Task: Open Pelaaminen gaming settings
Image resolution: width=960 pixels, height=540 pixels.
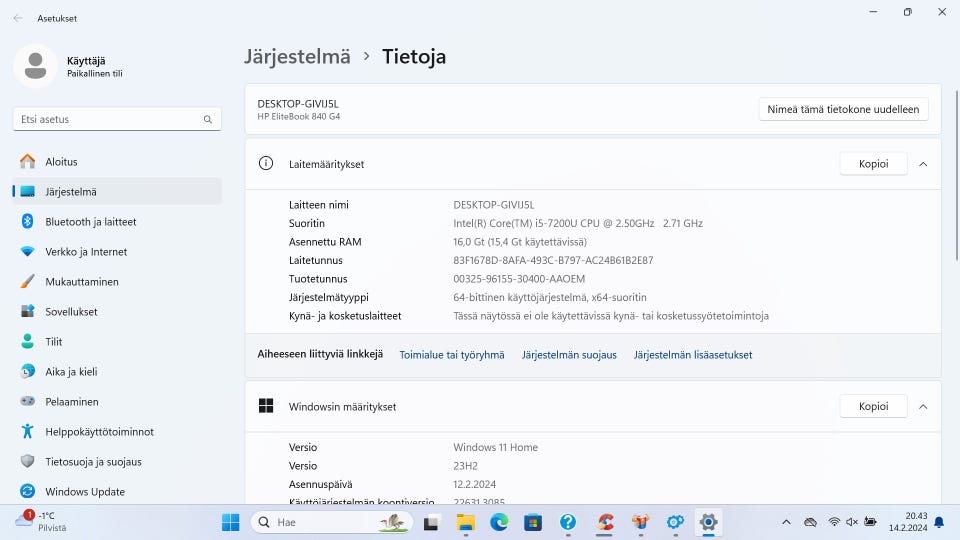Action: click(117, 402)
